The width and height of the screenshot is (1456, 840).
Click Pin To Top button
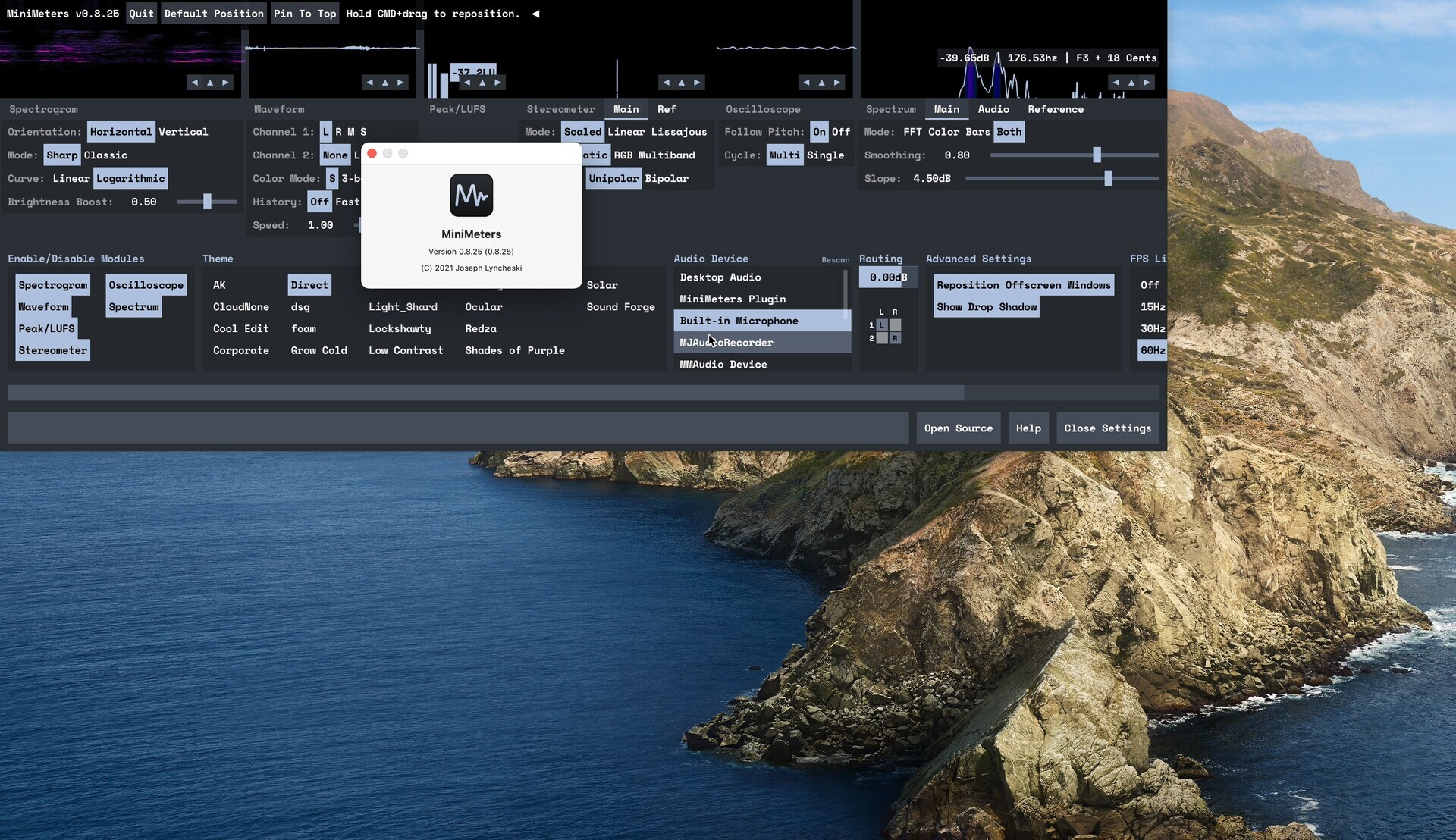pyautogui.click(x=305, y=14)
